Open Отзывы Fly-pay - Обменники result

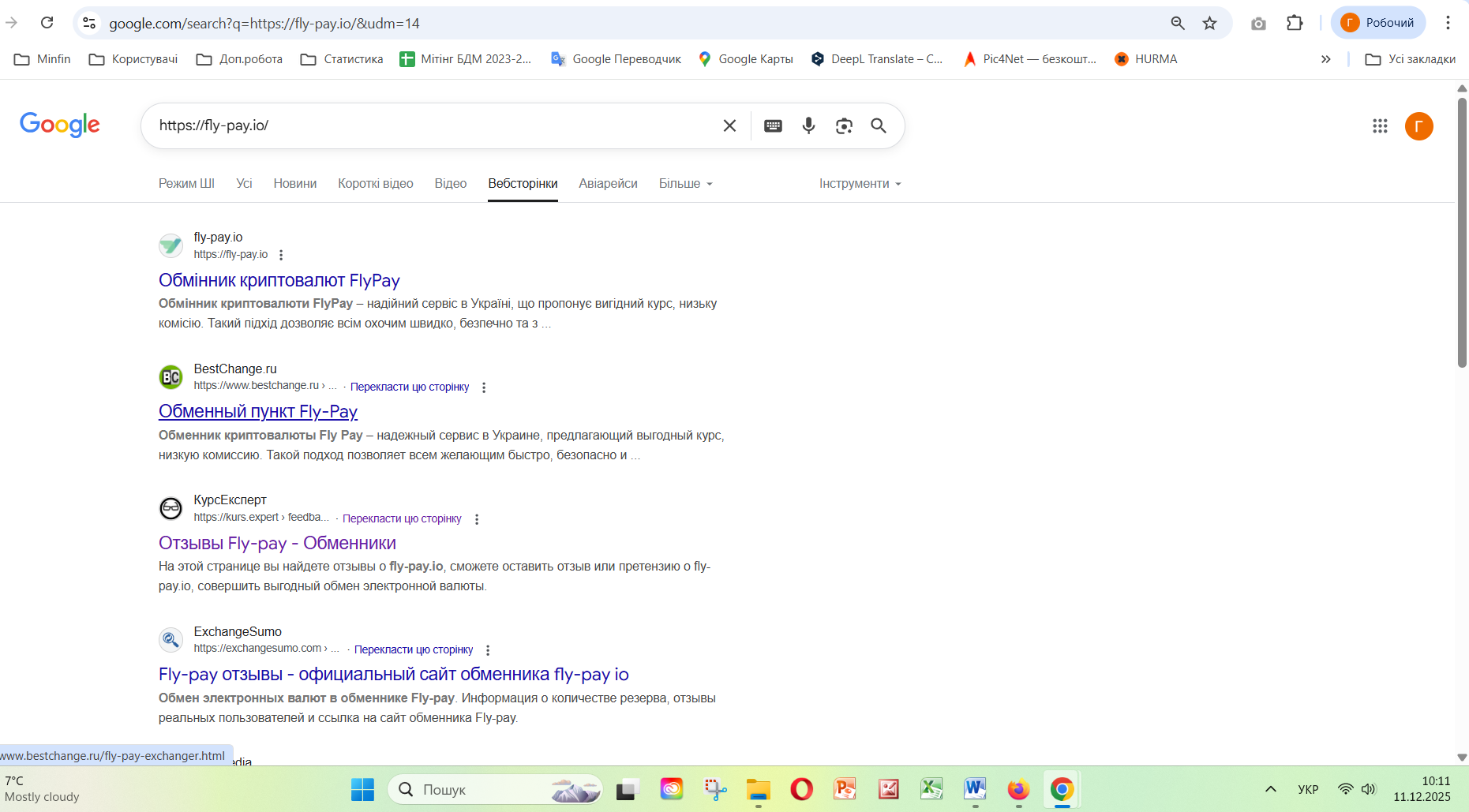click(277, 543)
